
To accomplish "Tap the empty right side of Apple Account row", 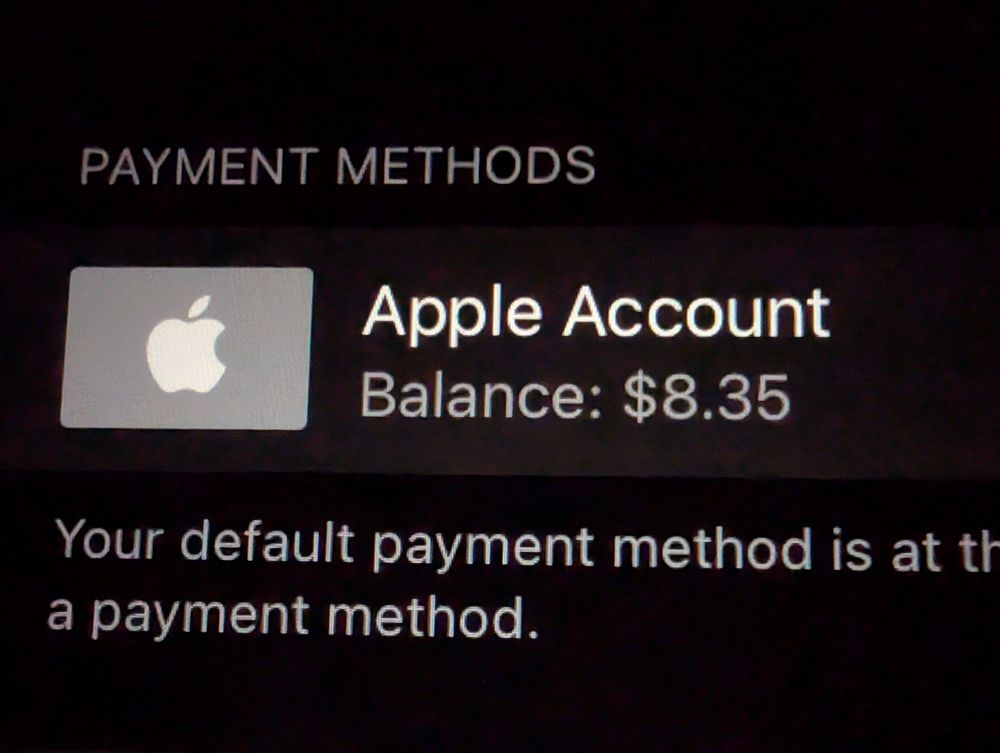I will coord(912,349).
